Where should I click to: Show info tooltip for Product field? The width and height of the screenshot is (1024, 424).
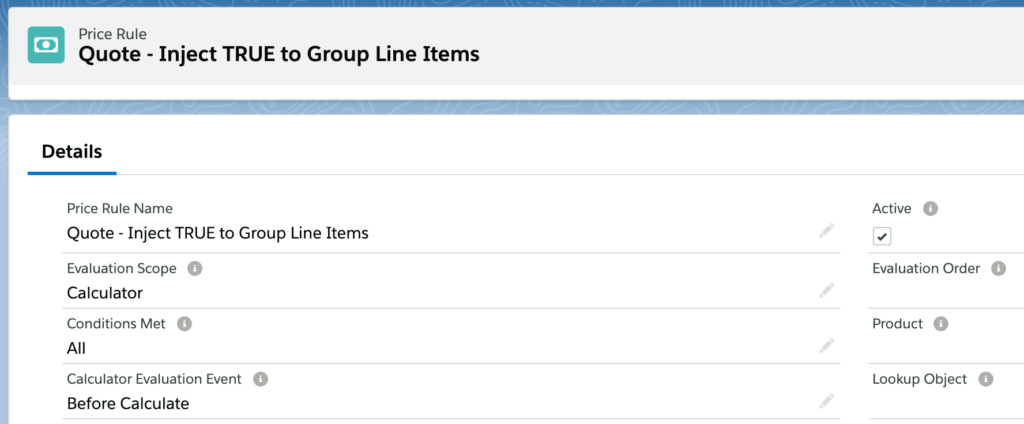940,324
